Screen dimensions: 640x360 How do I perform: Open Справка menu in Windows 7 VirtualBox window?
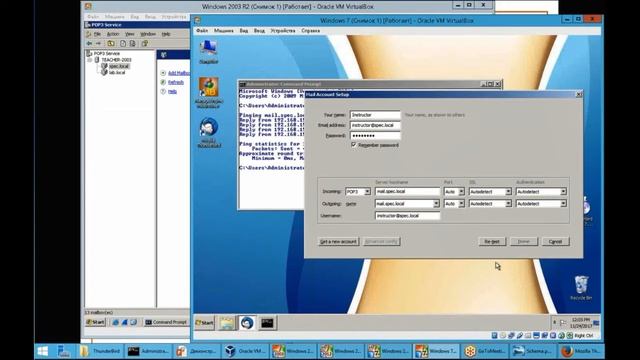coord(310,31)
